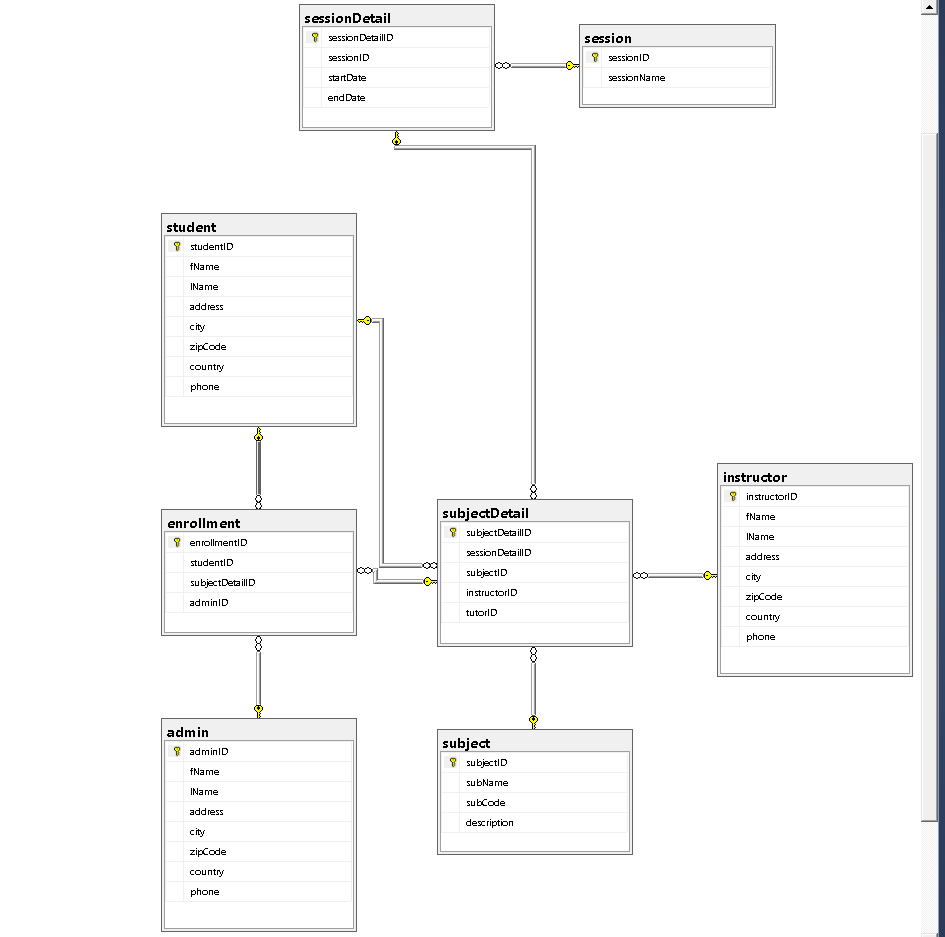Select the fName column in instructor table
Viewport: 945px width, 937px height.
tap(761, 516)
